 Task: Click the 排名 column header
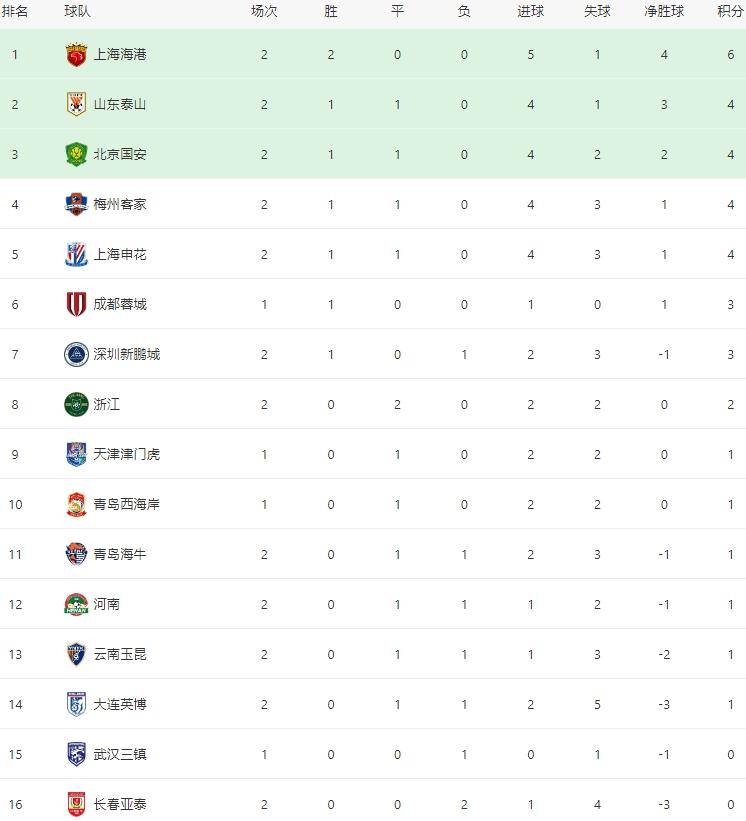pyautogui.click(x=15, y=12)
